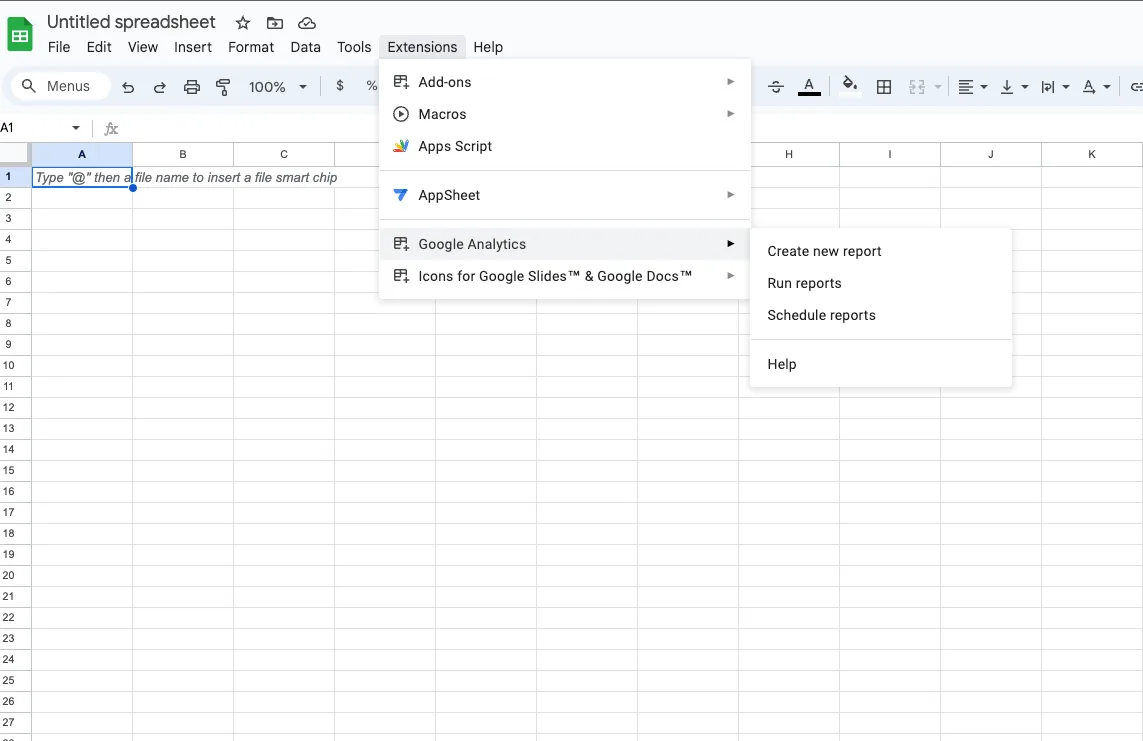
Task: Select column K header
Action: (1092, 154)
